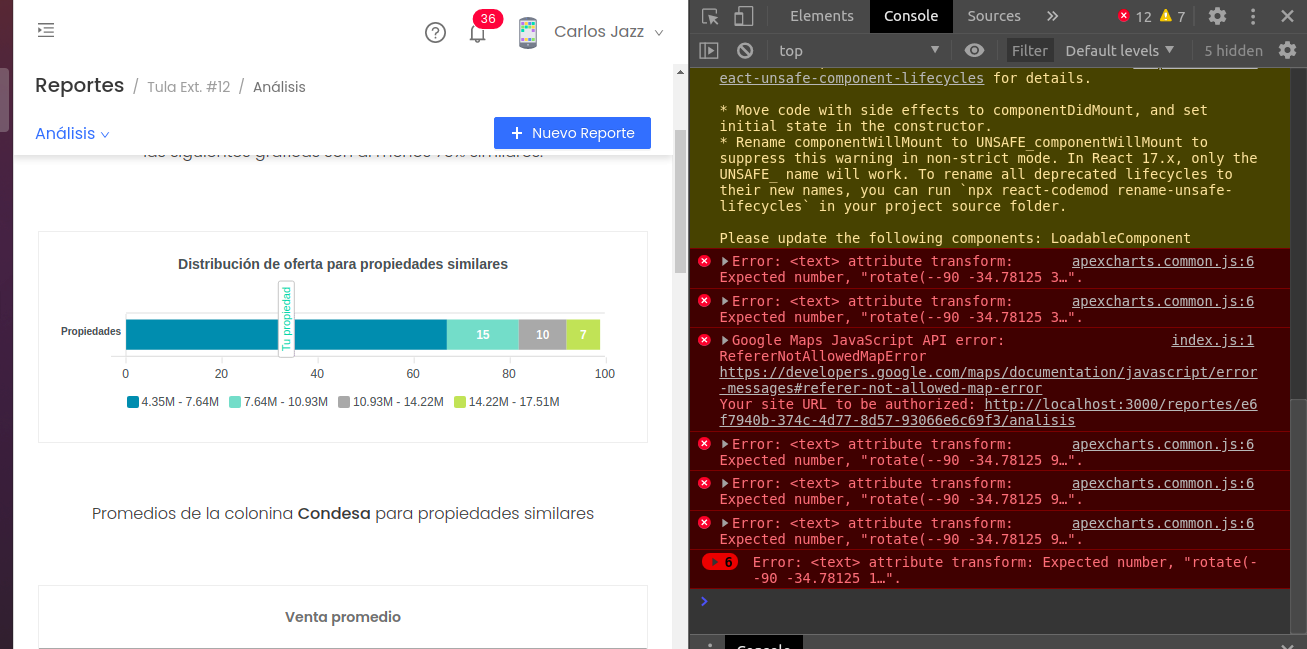
Task: Click the Nuevo Reporte button
Action: [572, 132]
